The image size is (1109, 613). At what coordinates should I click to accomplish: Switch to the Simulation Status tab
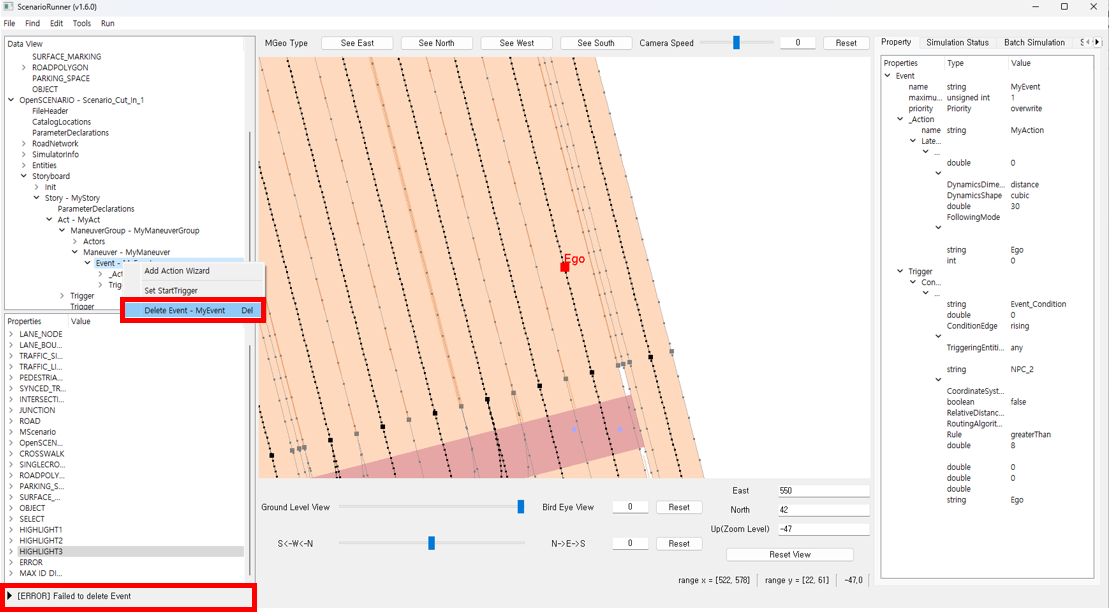957,42
